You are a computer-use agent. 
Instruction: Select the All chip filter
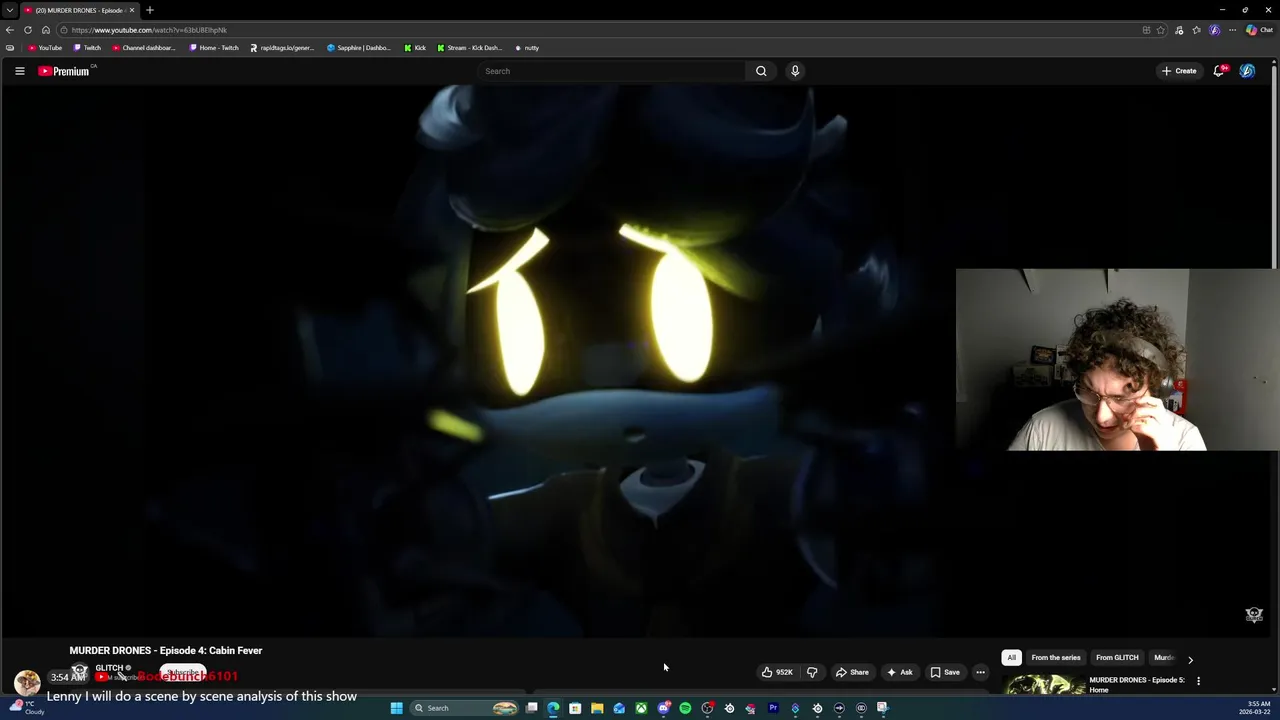[x=1011, y=658]
